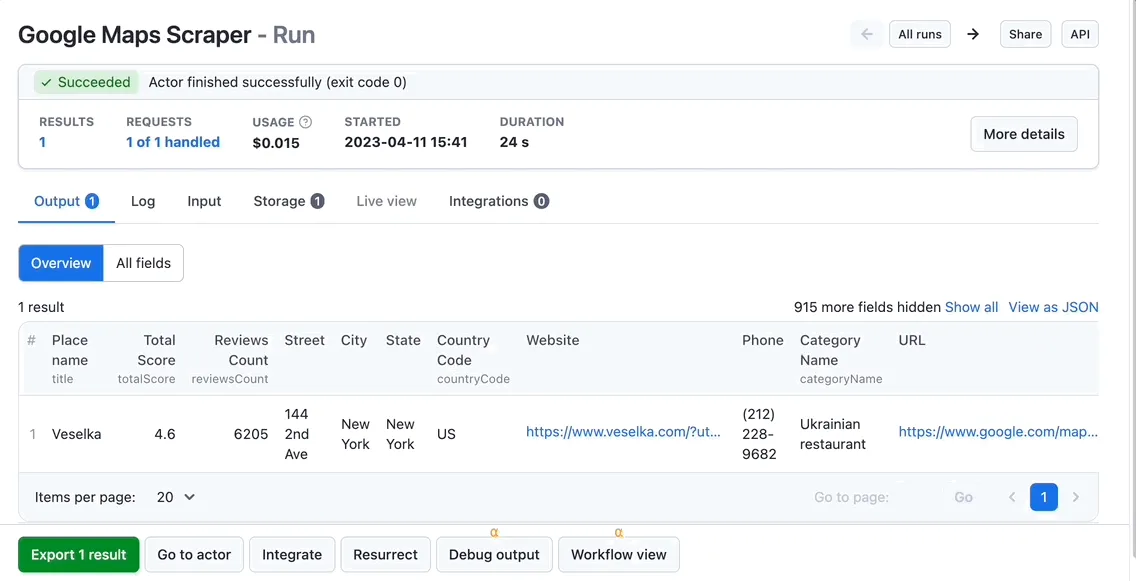The width and height of the screenshot is (1136, 581).
Task: Select the Overview view toggle
Action: coord(61,263)
